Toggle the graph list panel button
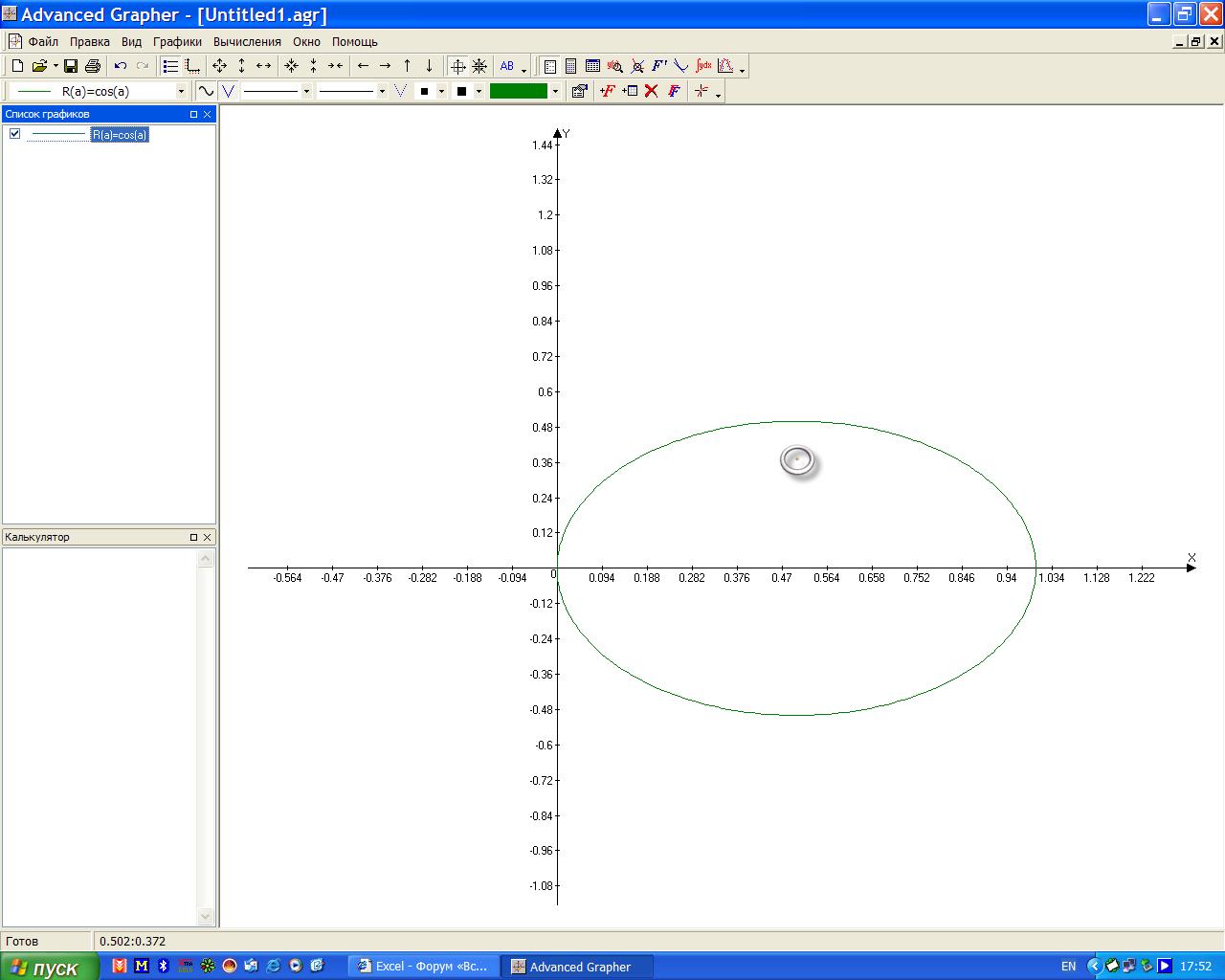 170,66
